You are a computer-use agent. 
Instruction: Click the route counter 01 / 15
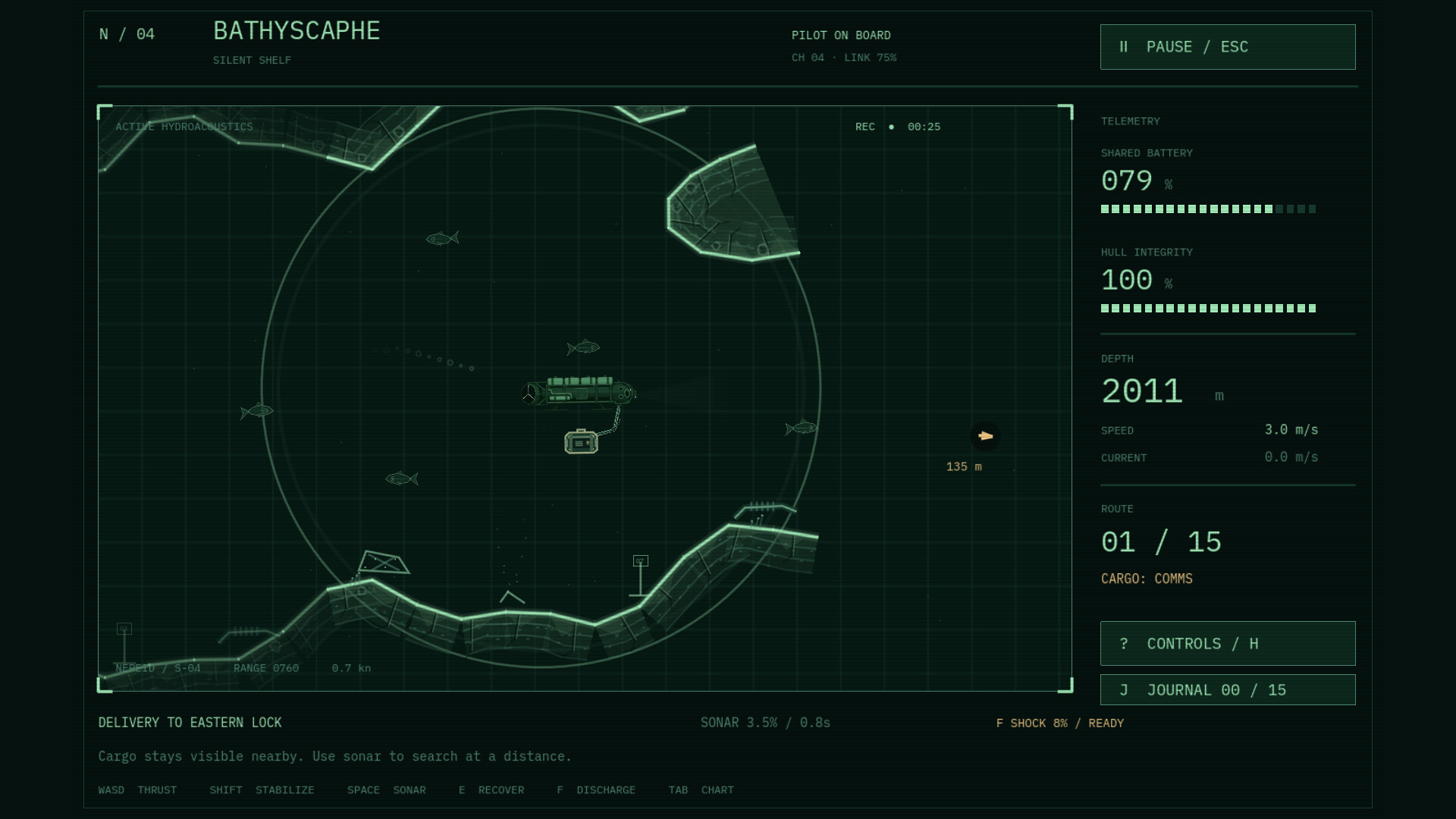(x=1161, y=542)
